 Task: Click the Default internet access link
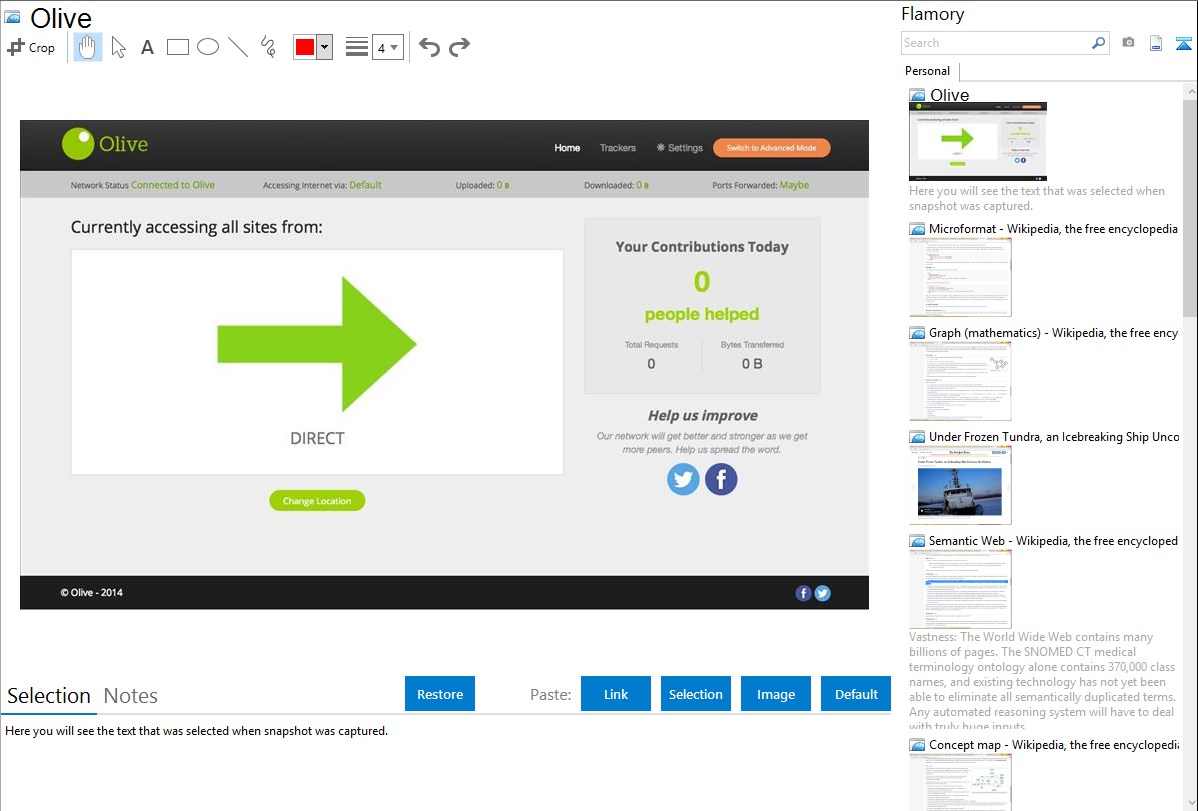pos(365,185)
